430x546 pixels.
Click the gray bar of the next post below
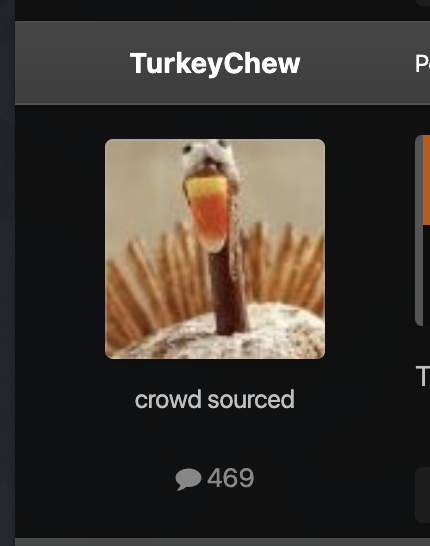[x=222, y=542]
